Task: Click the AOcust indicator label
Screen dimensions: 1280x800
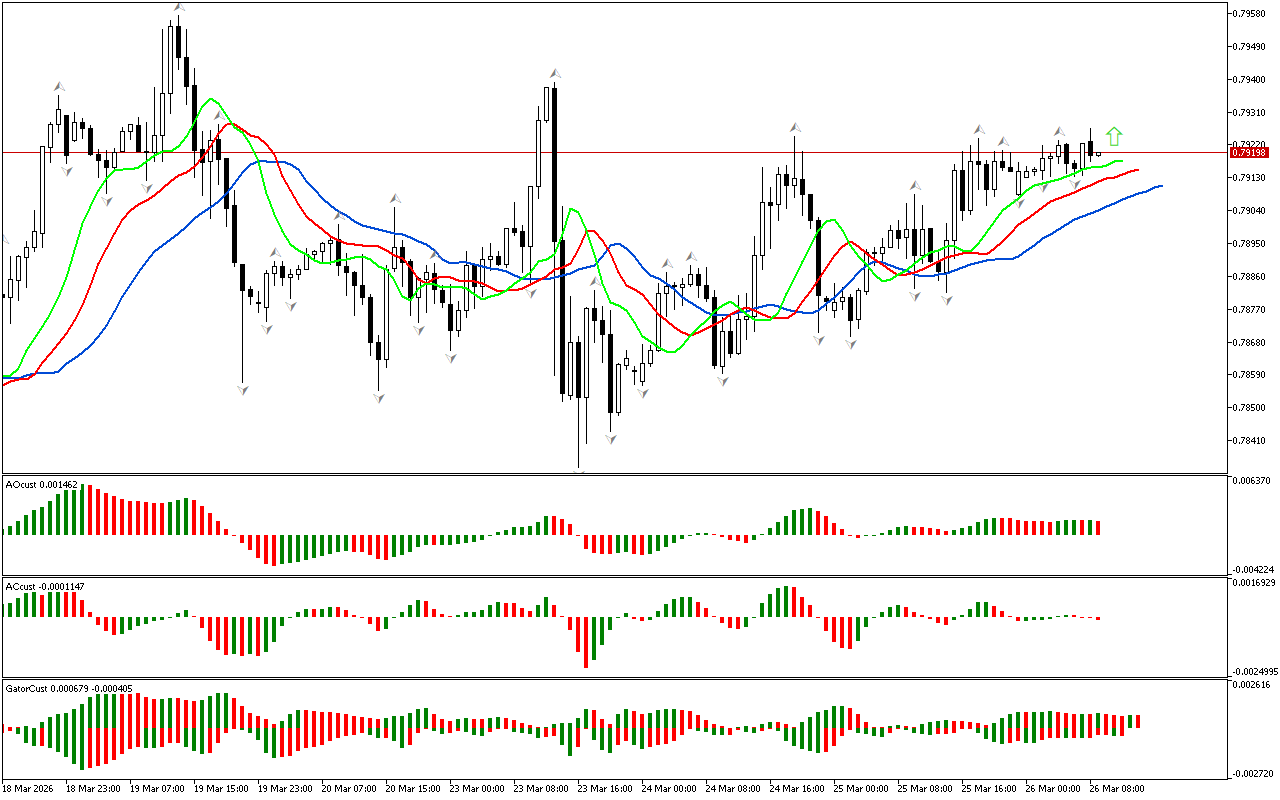Action: coord(41,484)
